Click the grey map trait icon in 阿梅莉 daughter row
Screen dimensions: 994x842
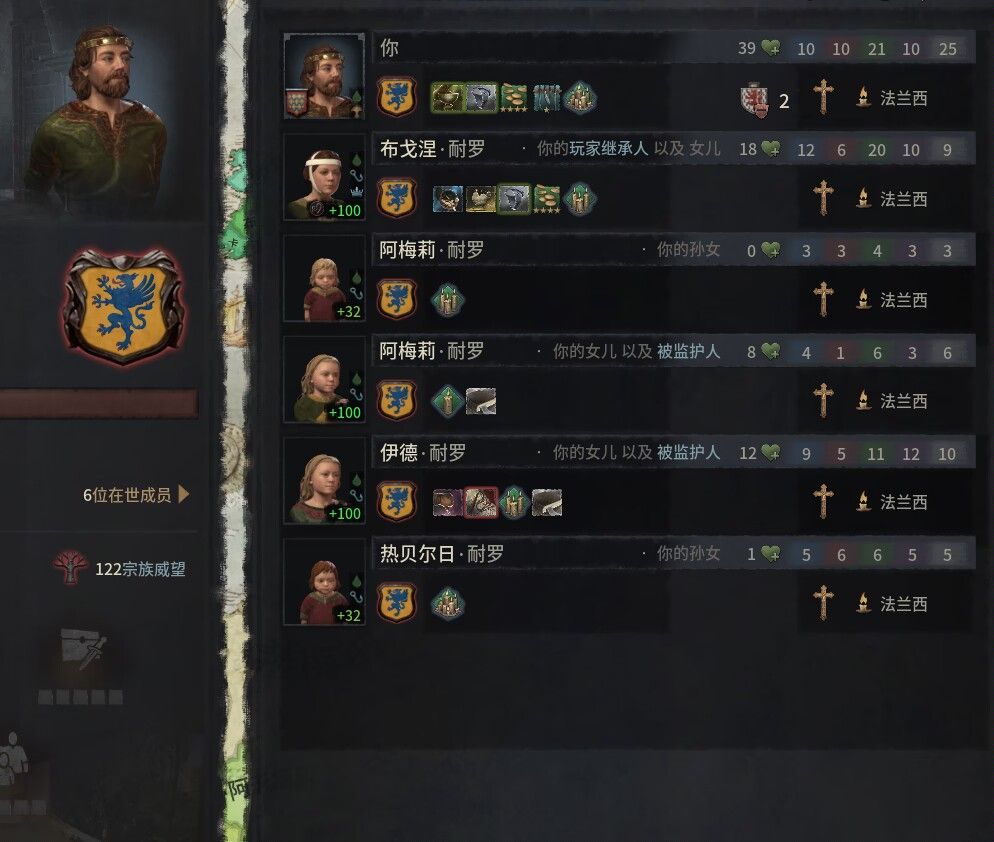(x=481, y=401)
